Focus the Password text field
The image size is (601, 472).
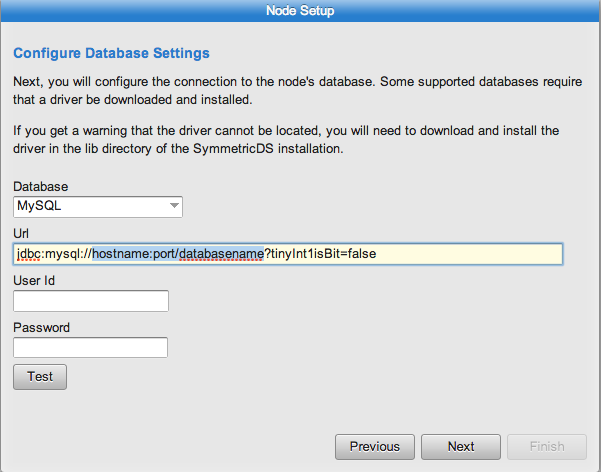click(x=90, y=347)
